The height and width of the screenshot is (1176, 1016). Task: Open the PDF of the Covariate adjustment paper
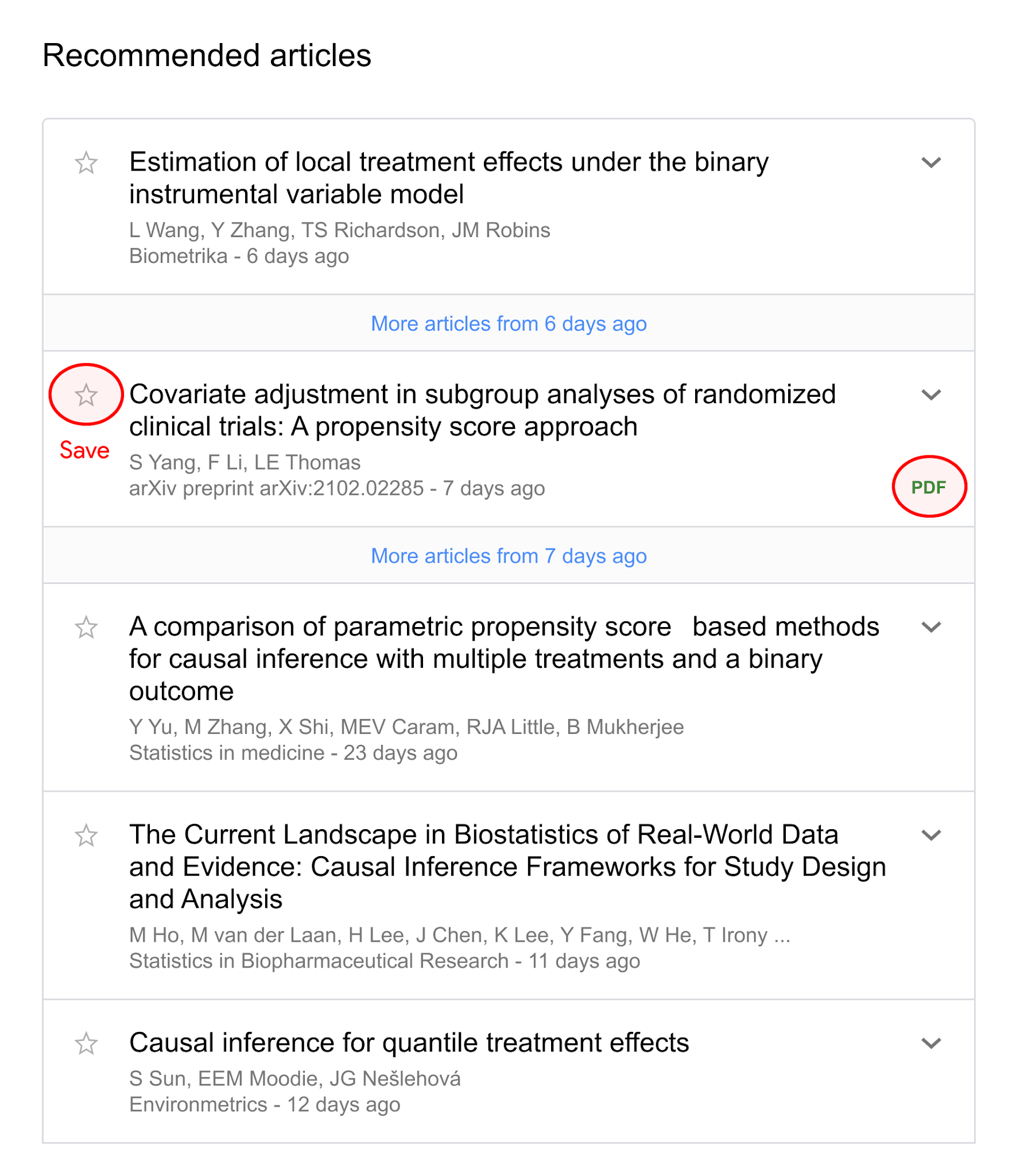[x=928, y=488]
